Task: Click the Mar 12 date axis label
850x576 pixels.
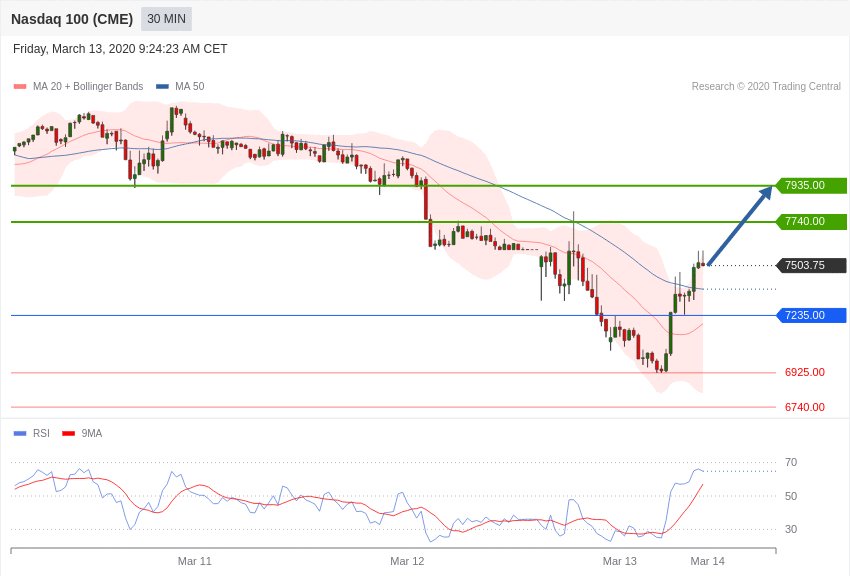Action: tap(407, 561)
